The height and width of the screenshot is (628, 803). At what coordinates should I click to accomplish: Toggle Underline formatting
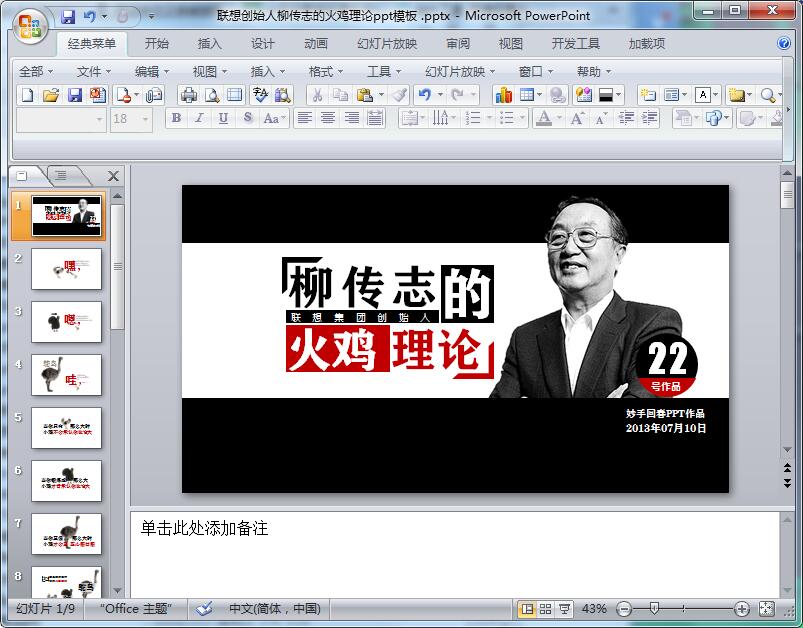click(223, 118)
